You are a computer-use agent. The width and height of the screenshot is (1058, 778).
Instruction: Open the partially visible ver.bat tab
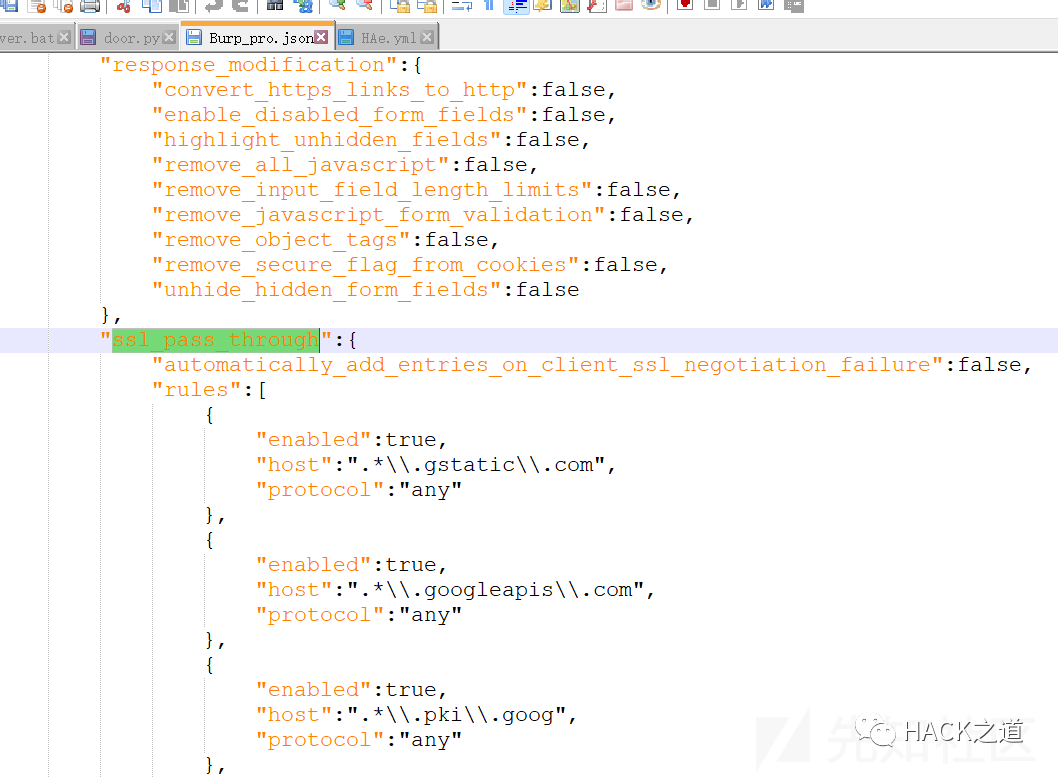point(35,38)
